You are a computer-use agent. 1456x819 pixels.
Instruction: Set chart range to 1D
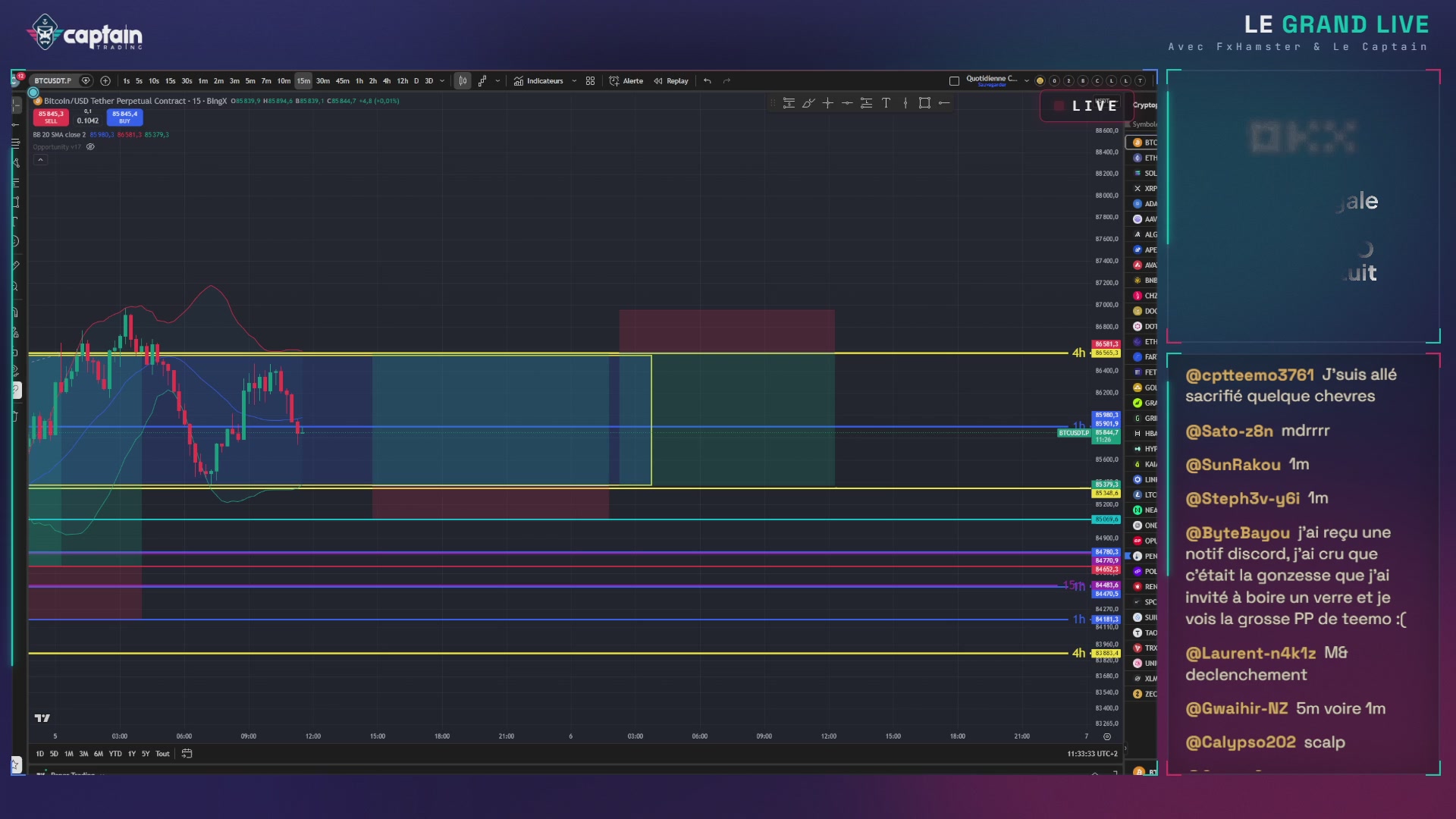(39, 754)
